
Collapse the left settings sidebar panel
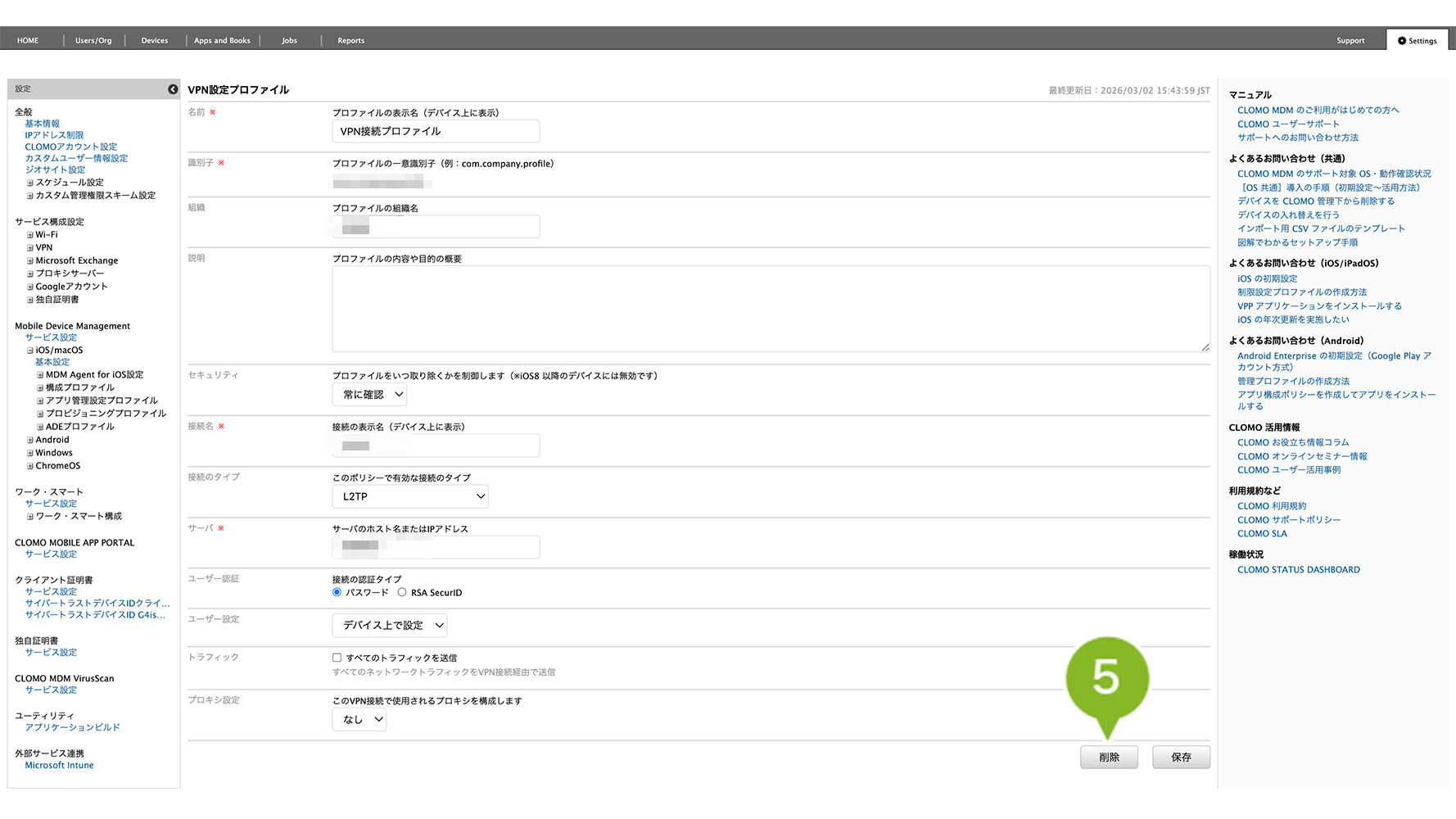pos(173,89)
